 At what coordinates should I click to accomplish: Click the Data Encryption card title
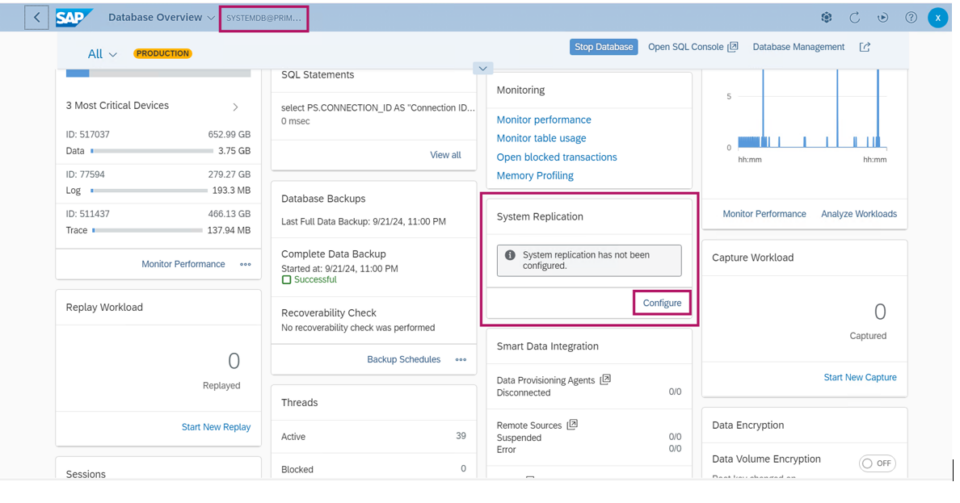[748, 425]
